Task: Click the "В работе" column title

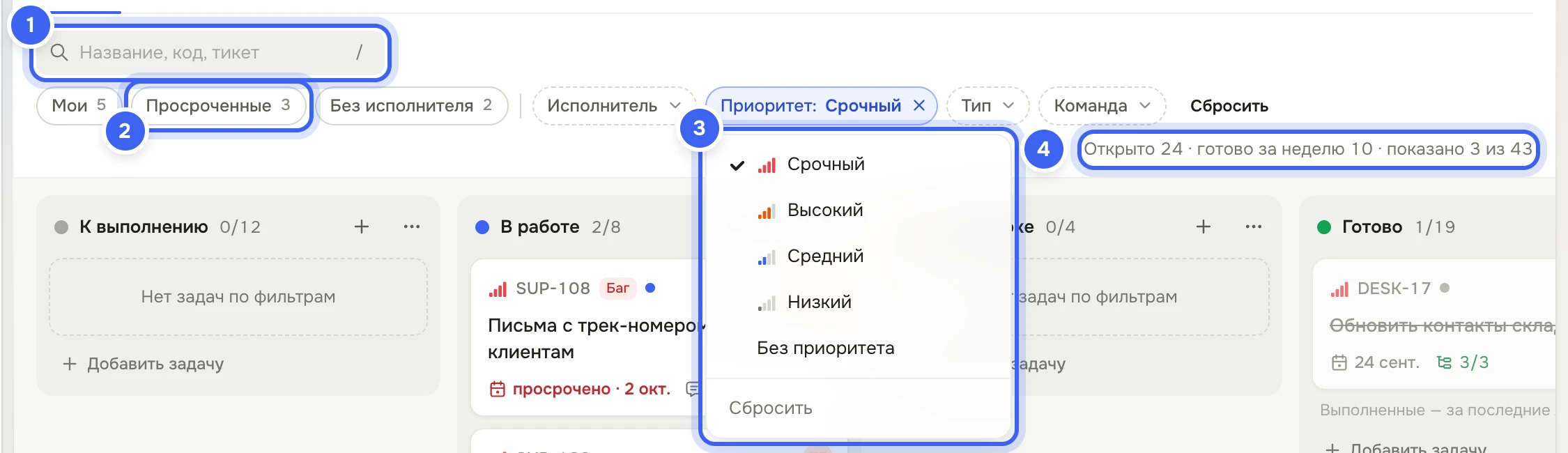Action: 540,227
